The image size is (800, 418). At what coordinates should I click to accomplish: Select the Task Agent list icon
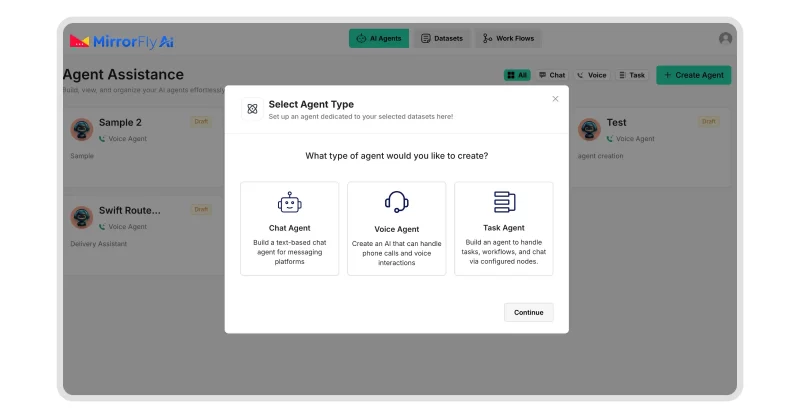[x=504, y=202]
